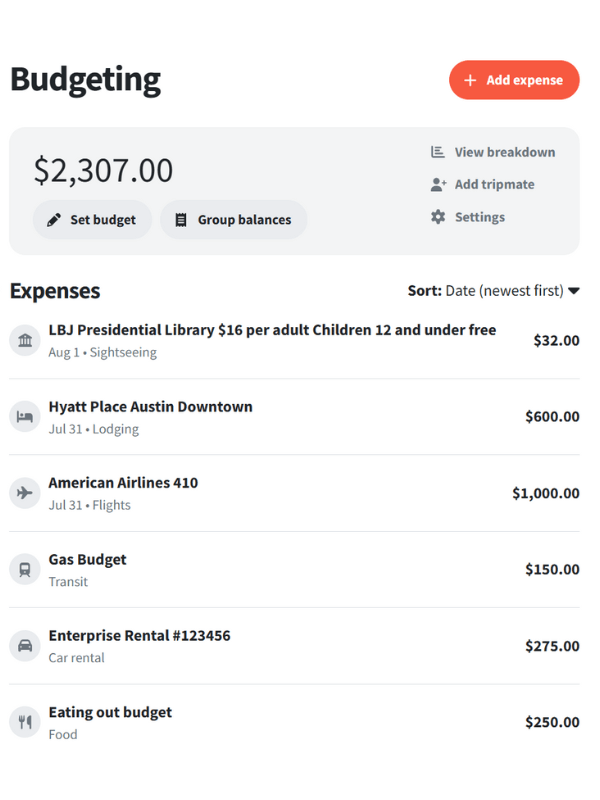Open the Hyatt Place Austin Downtown expense
This screenshot has width=600, height=800.
point(150,407)
